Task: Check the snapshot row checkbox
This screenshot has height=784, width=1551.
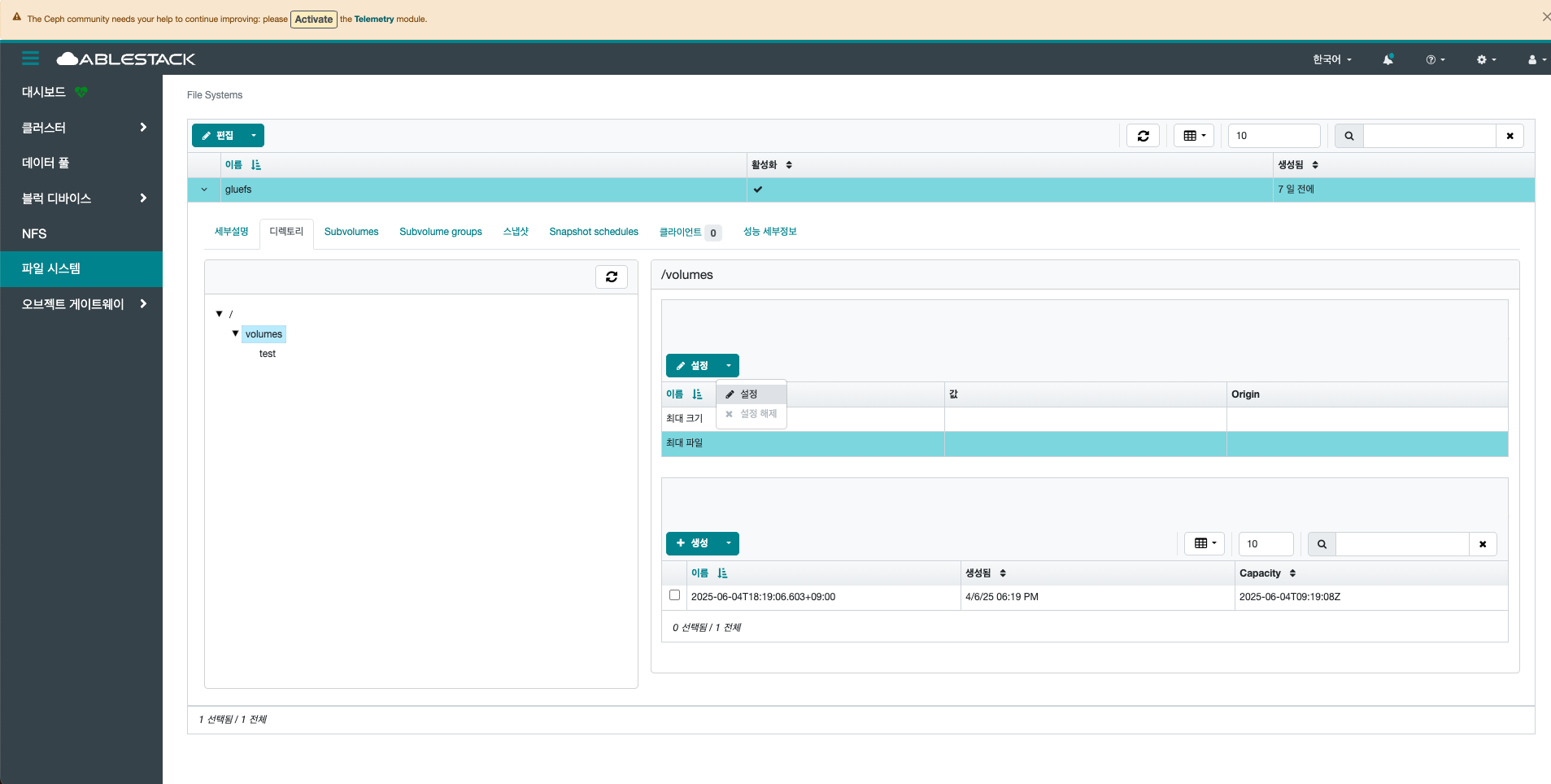Action: click(674, 595)
